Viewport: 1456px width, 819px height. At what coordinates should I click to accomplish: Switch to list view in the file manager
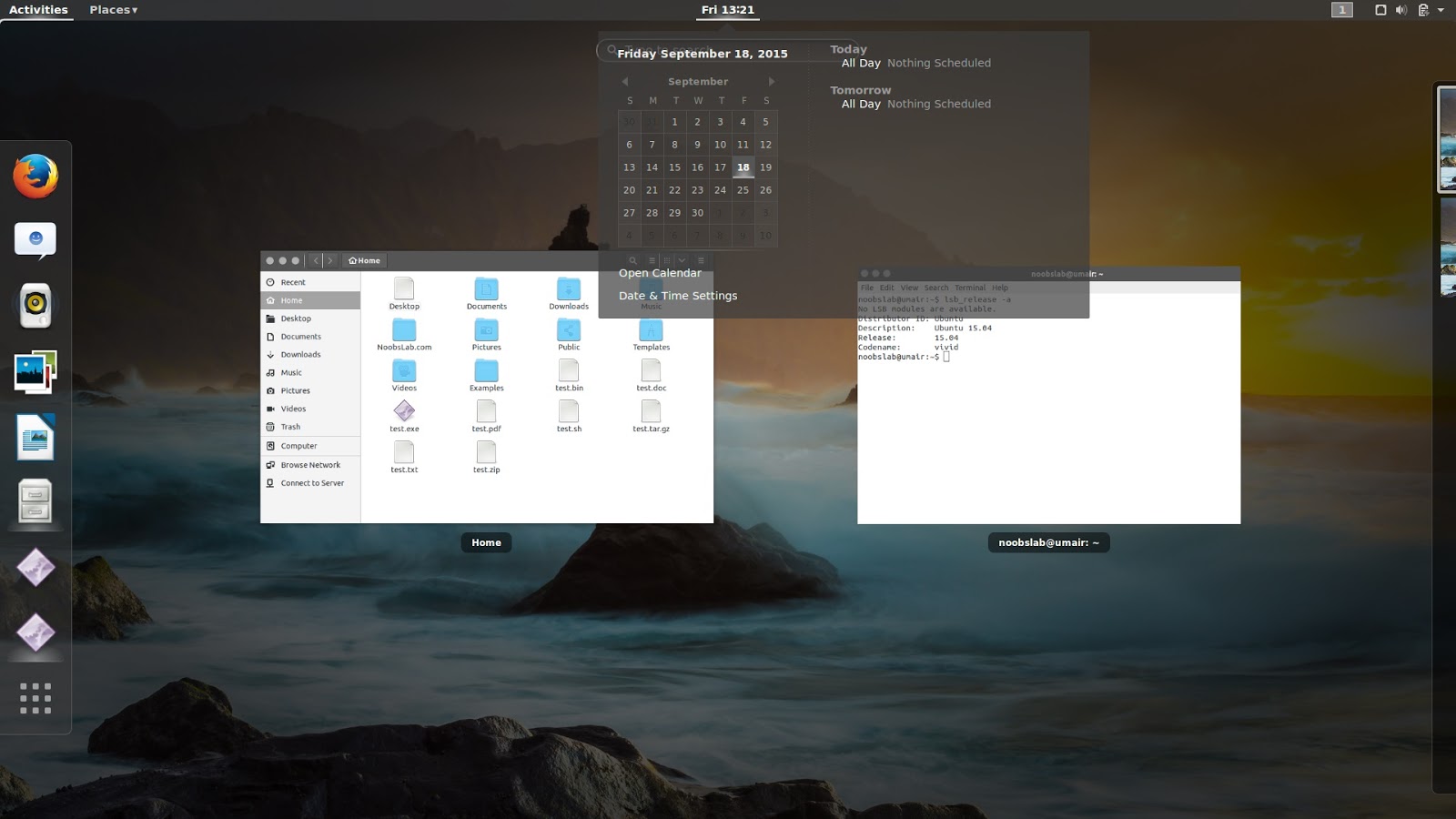point(652,260)
